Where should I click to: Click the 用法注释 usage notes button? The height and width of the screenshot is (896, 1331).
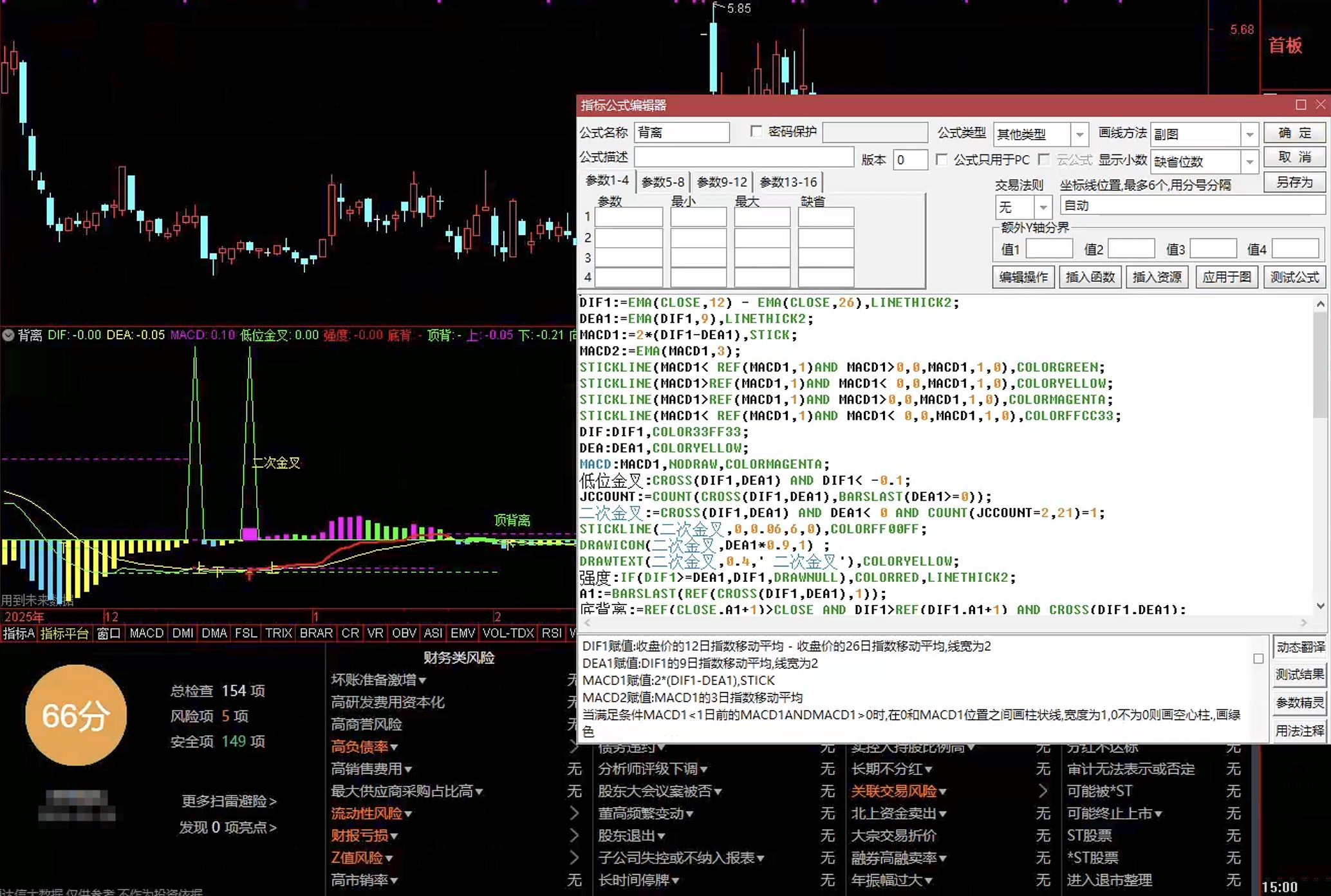point(1300,731)
